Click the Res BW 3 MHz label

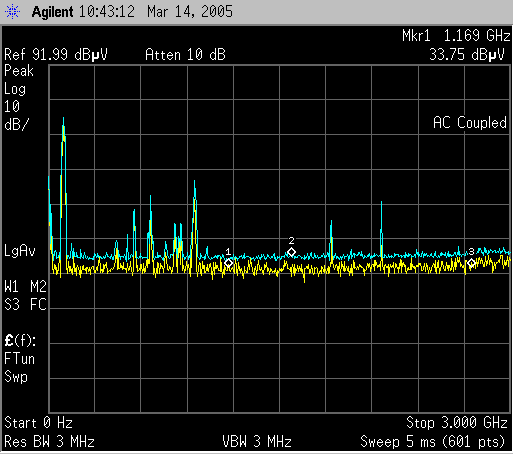tap(49, 442)
